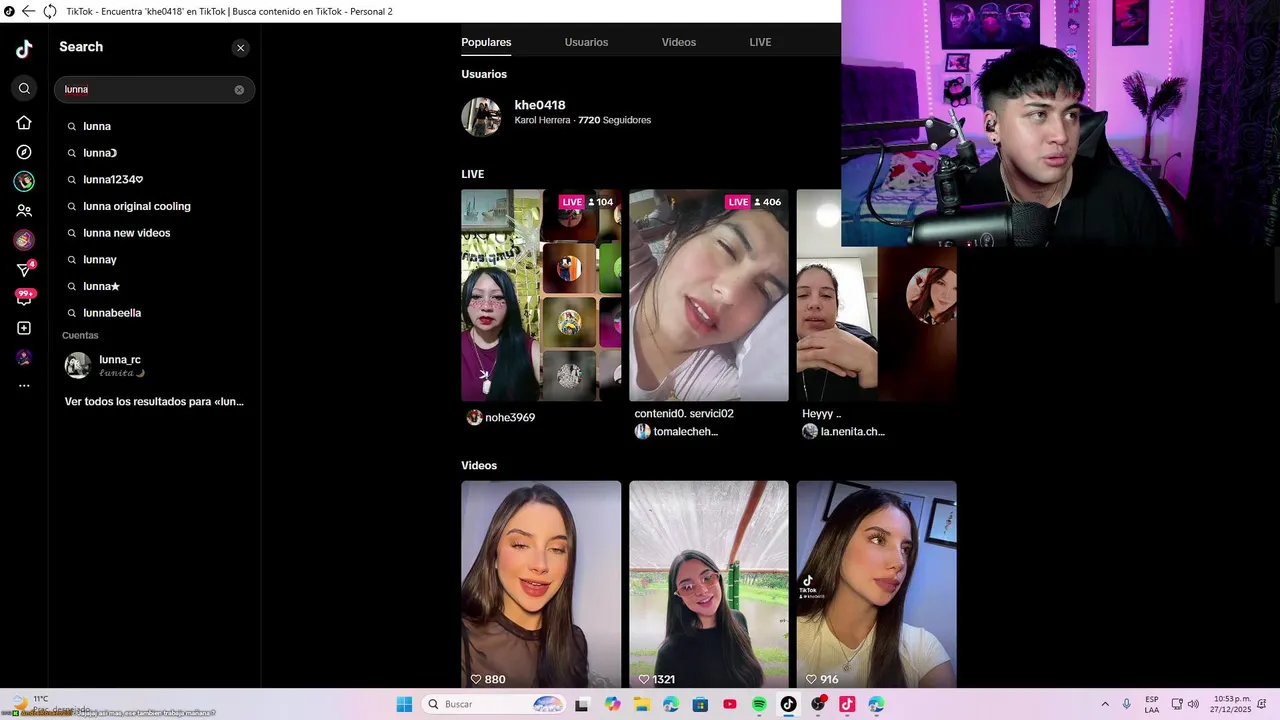Open the nohe3969 live stream thumbnail
Viewport: 1280px width, 720px height.
point(541,295)
